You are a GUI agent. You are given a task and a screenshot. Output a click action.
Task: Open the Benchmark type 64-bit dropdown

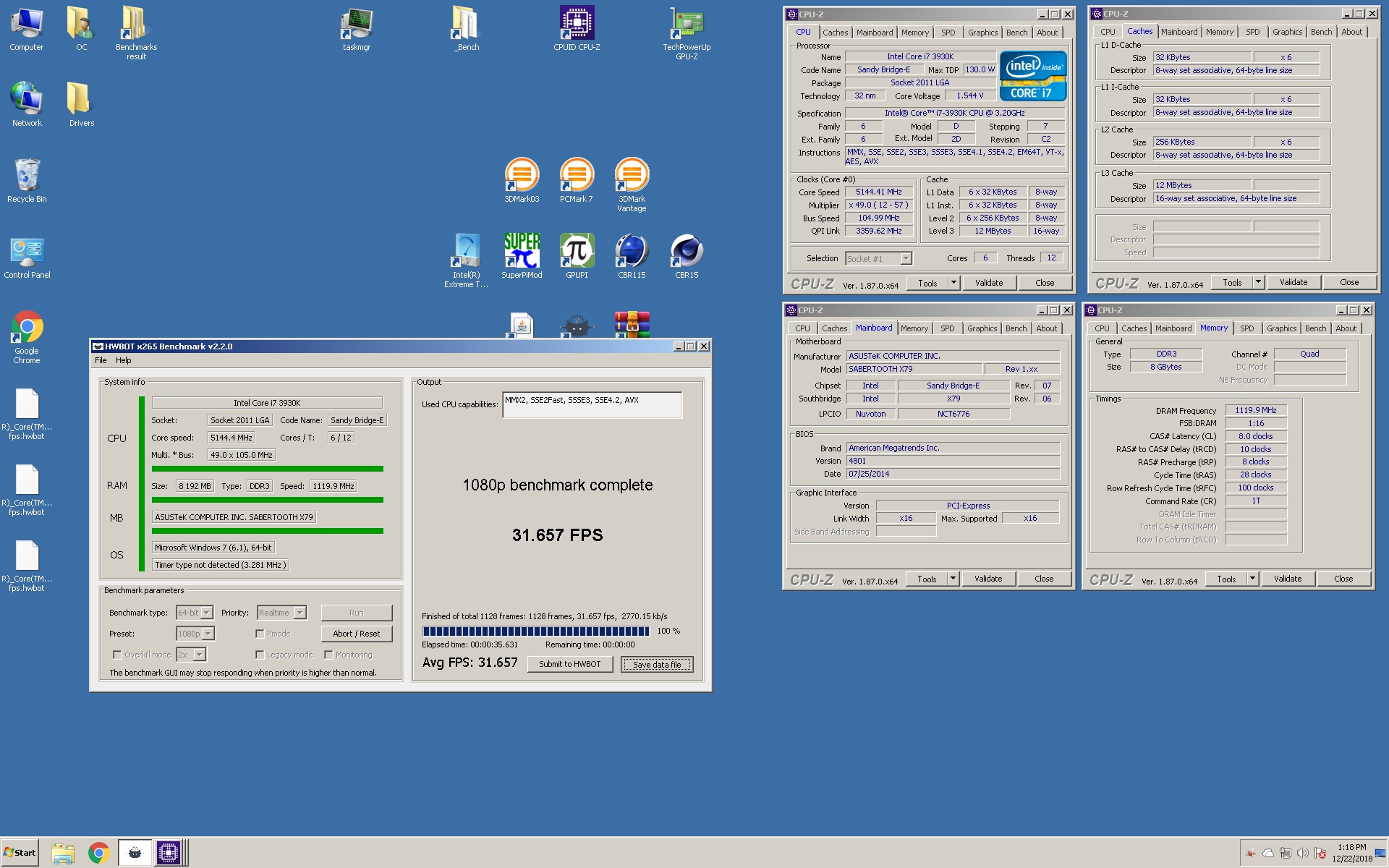click(206, 613)
